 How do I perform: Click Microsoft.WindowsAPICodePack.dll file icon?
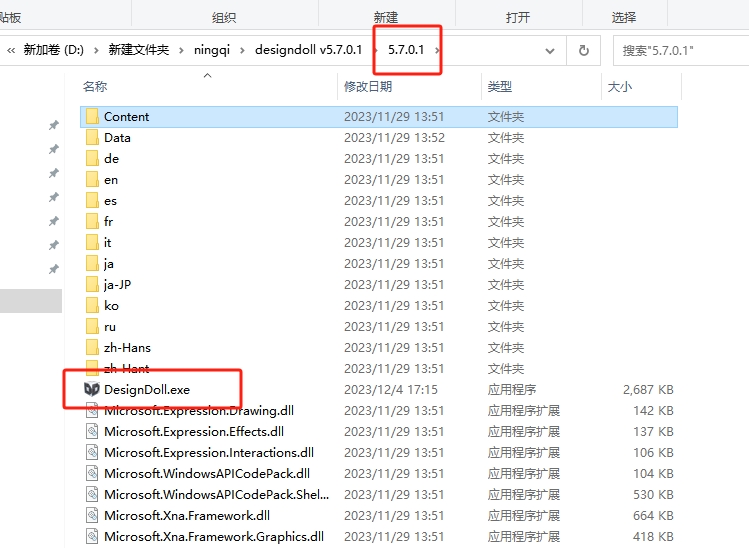pos(92,473)
